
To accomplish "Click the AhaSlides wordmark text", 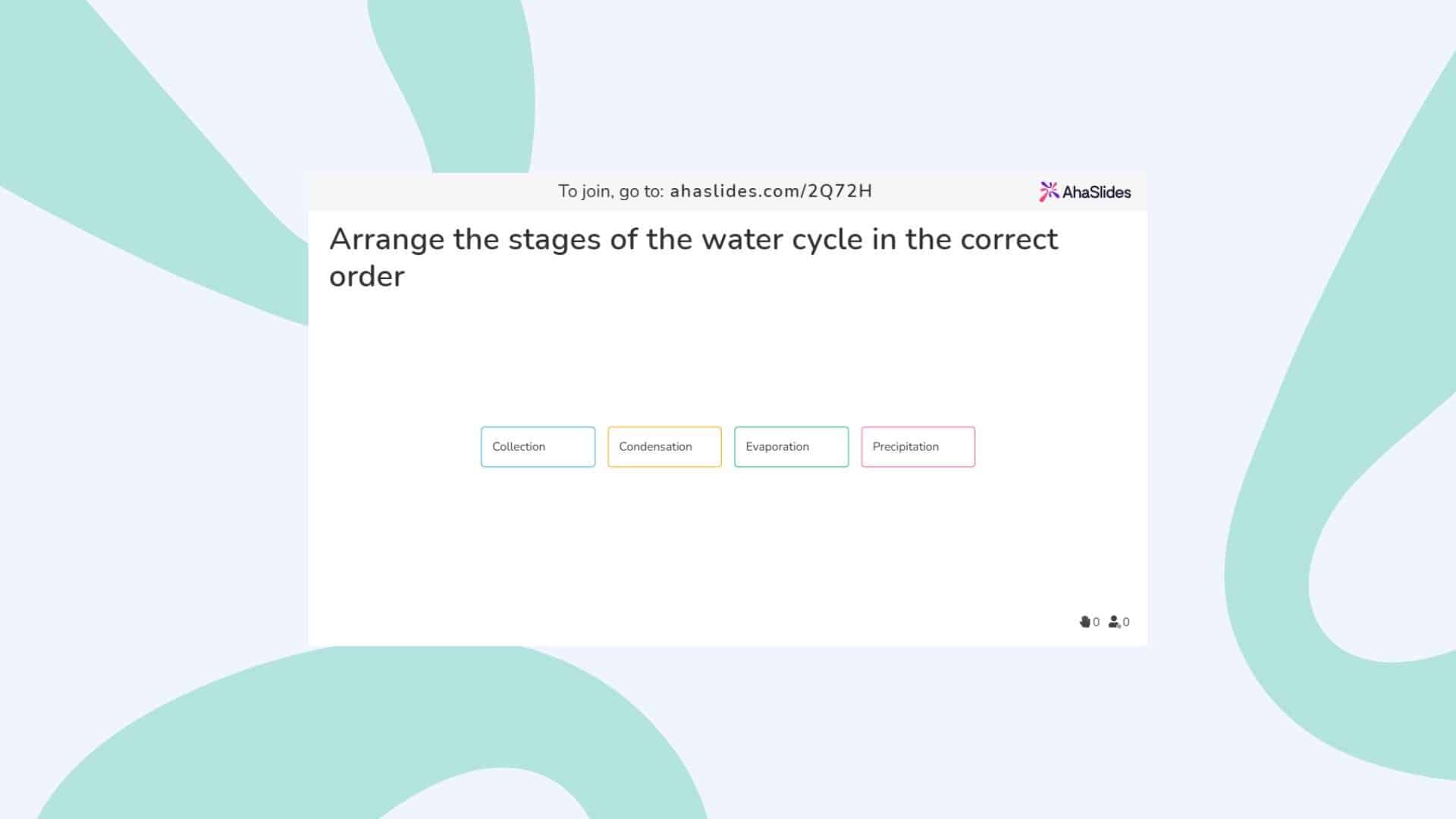I will click(x=1097, y=193).
